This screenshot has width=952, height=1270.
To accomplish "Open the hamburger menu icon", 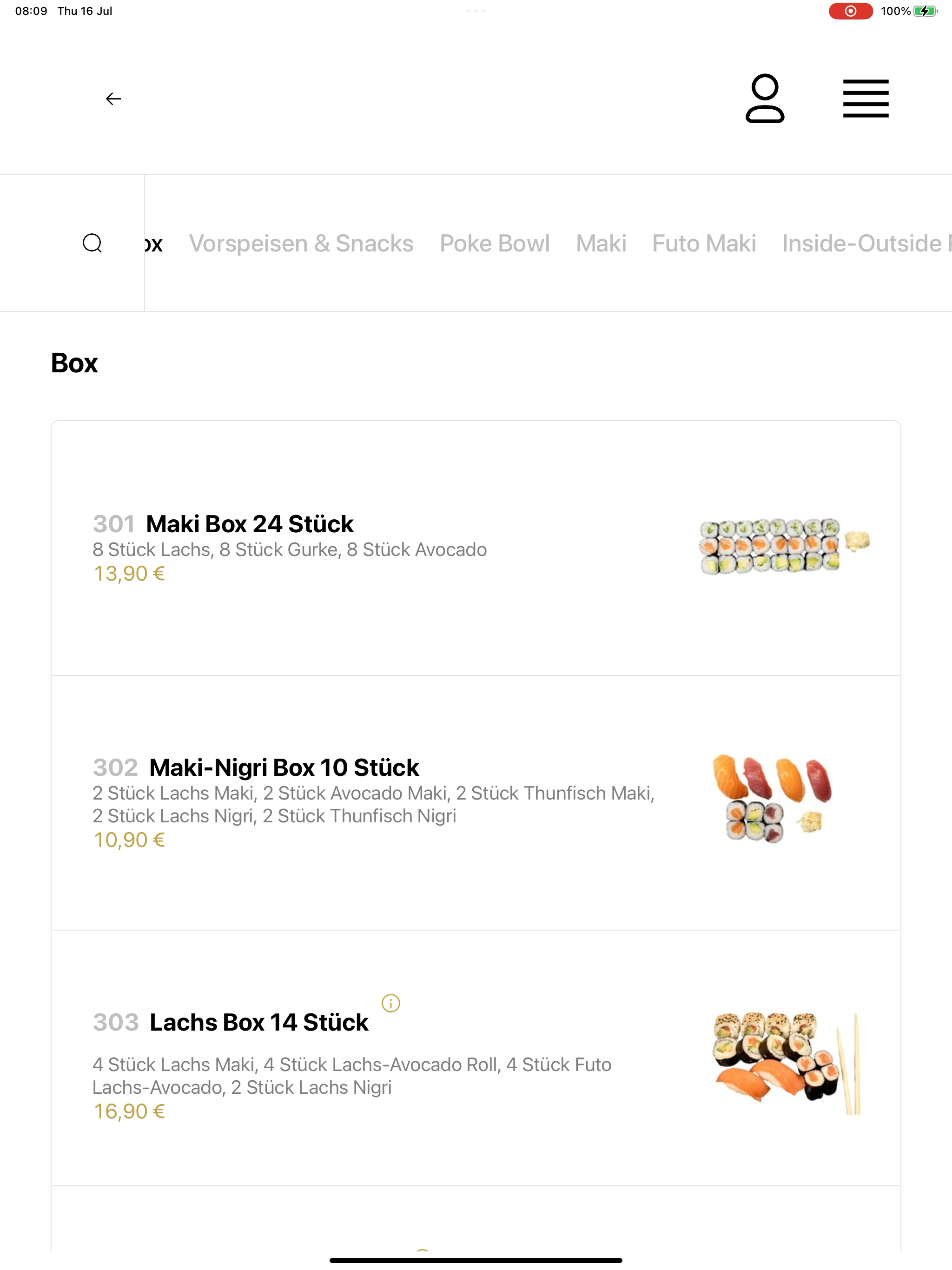I will [x=866, y=99].
